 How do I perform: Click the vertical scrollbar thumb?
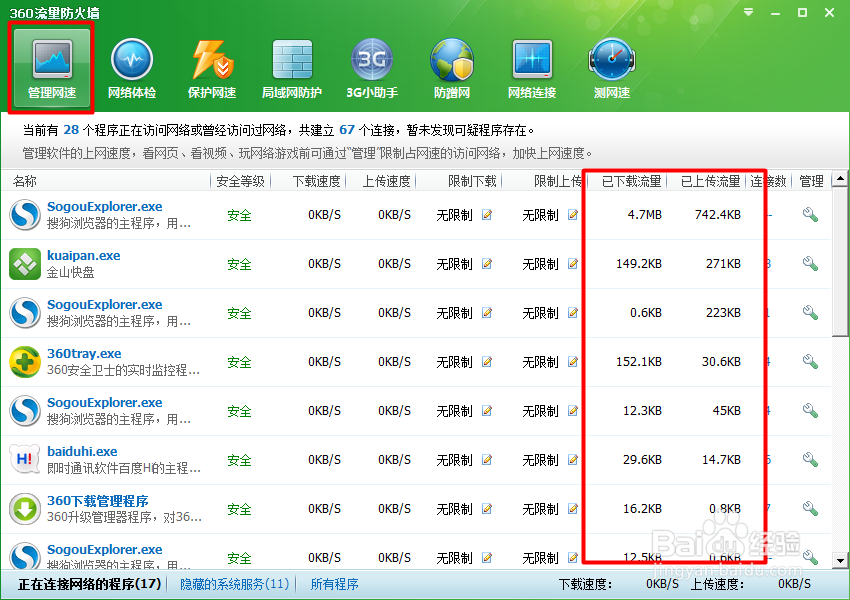(x=840, y=261)
